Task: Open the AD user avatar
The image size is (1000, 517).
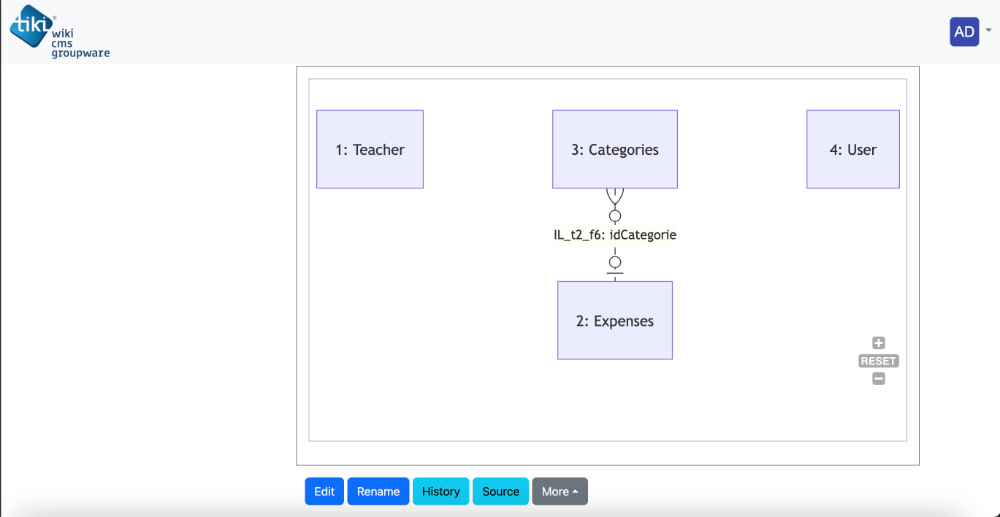Action: click(x=964, y=32)
